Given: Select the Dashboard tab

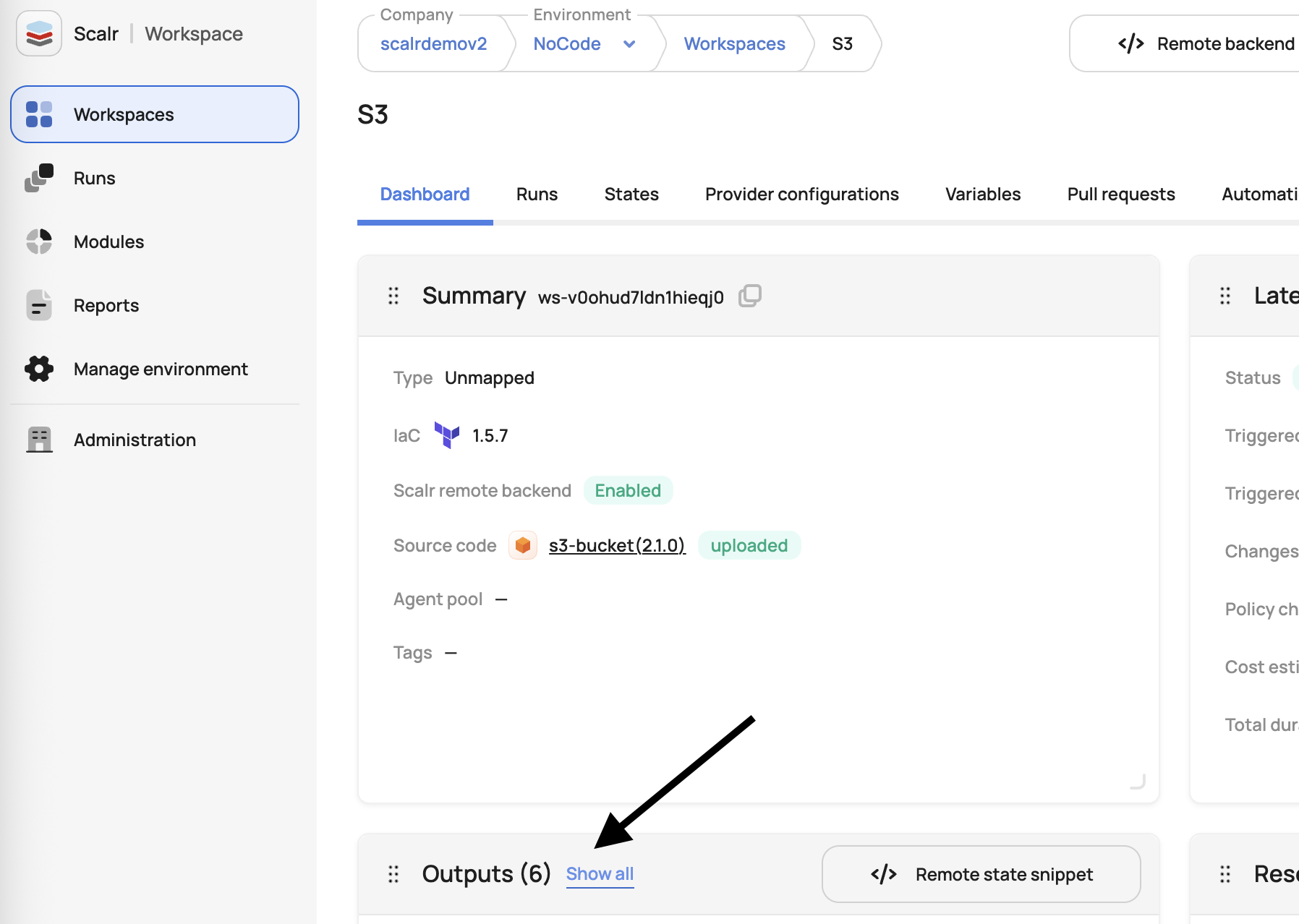Looking at the screenshot, I should point(425,194).
